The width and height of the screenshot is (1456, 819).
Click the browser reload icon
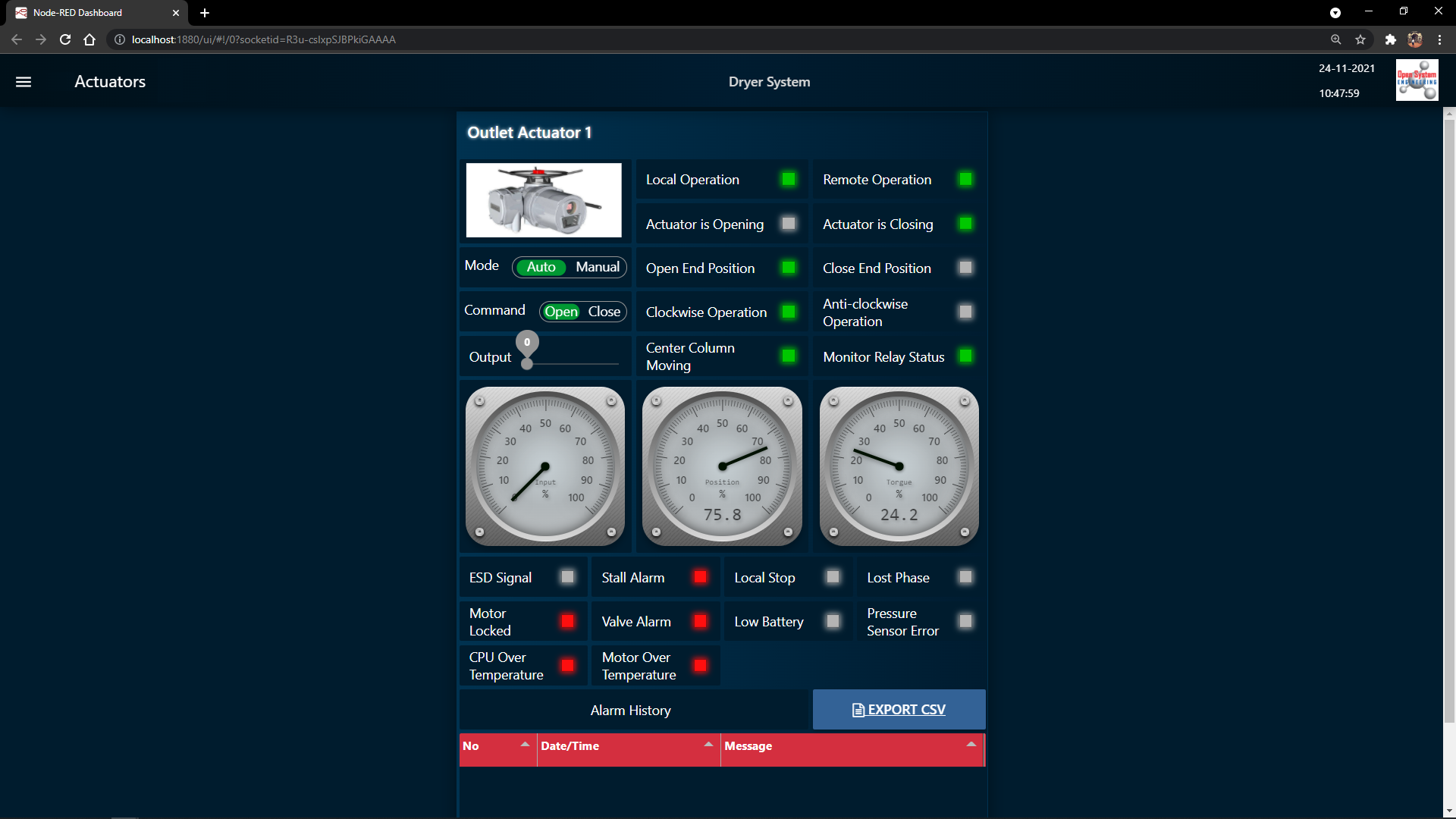click(65, 39)
